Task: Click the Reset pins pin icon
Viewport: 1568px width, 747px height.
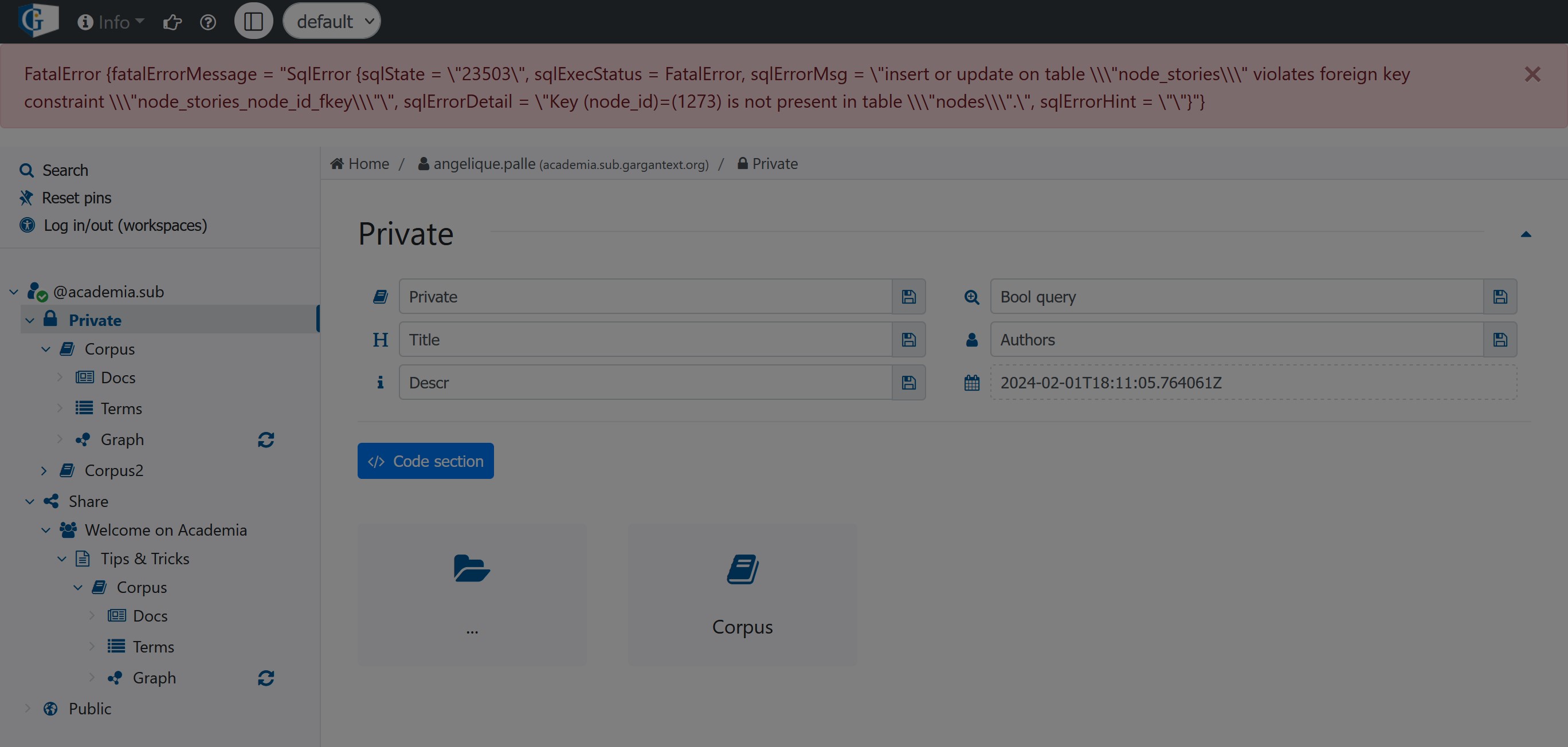Action: [x=26, y=197]
